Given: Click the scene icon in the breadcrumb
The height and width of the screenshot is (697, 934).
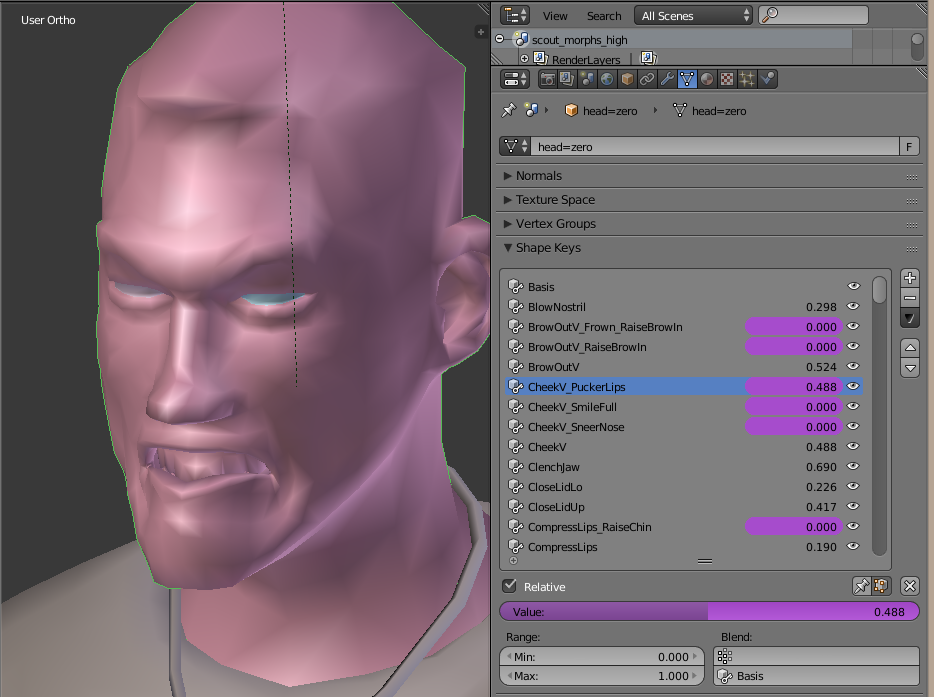Looking at the screenshot, I should pyautogui.click(x=531, y=110).
